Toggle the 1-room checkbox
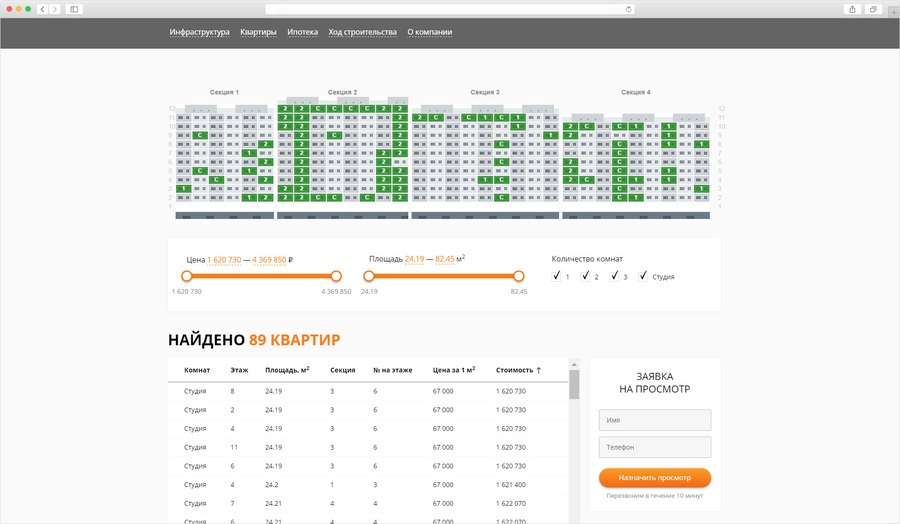Viewport: 900px width, 524px height. point(556,276)
